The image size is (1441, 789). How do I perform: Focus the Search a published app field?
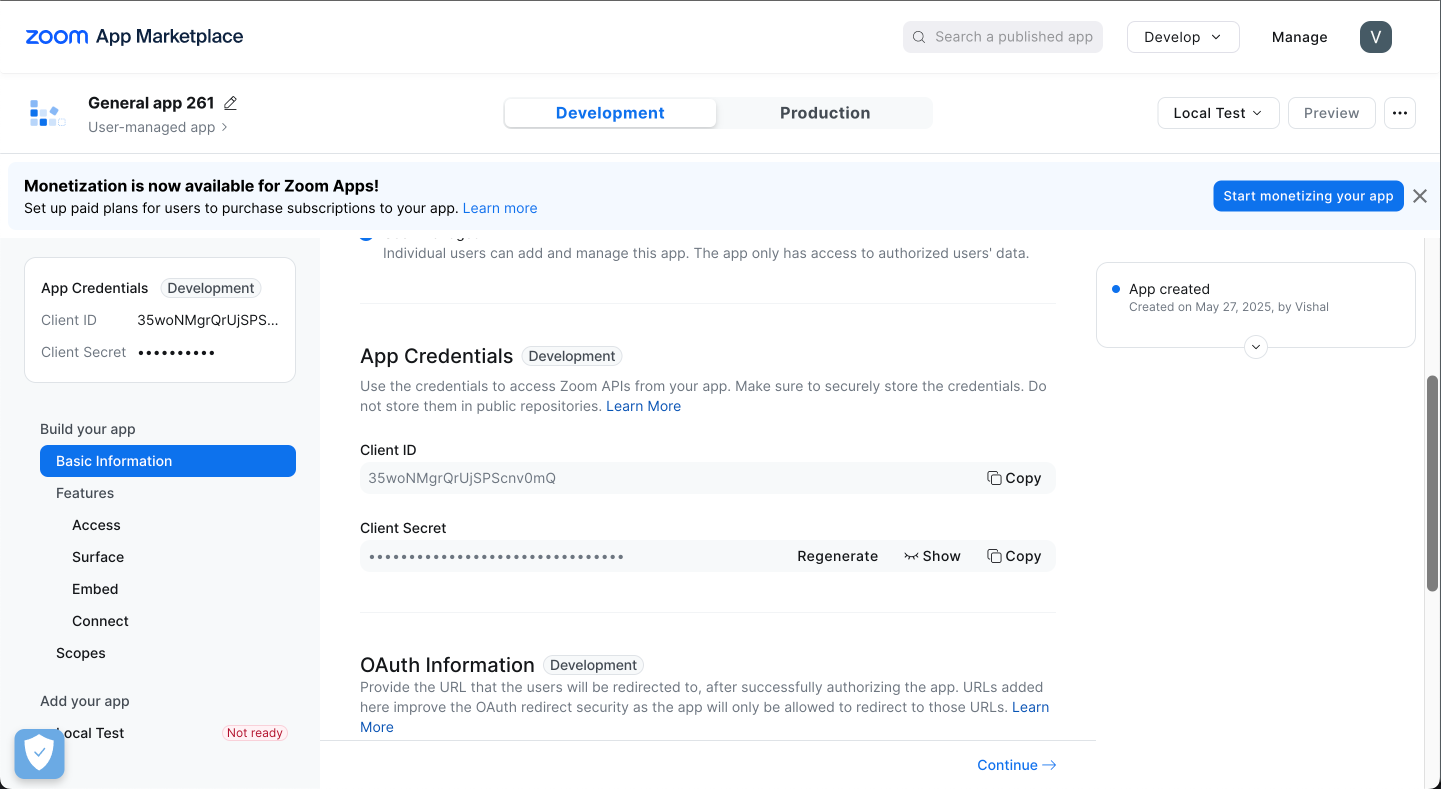[x=1003, y=37]
